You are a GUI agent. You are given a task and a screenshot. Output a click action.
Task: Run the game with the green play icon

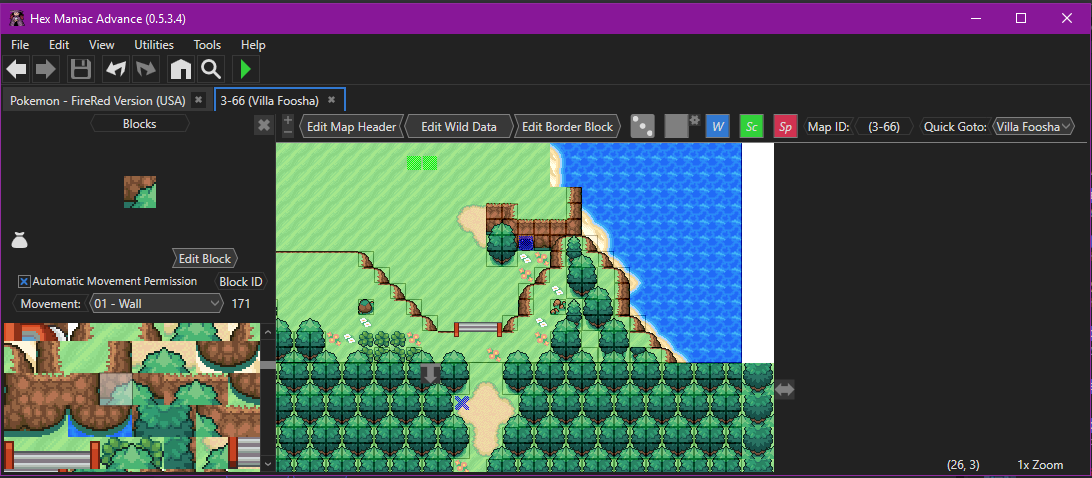point(245,69)
